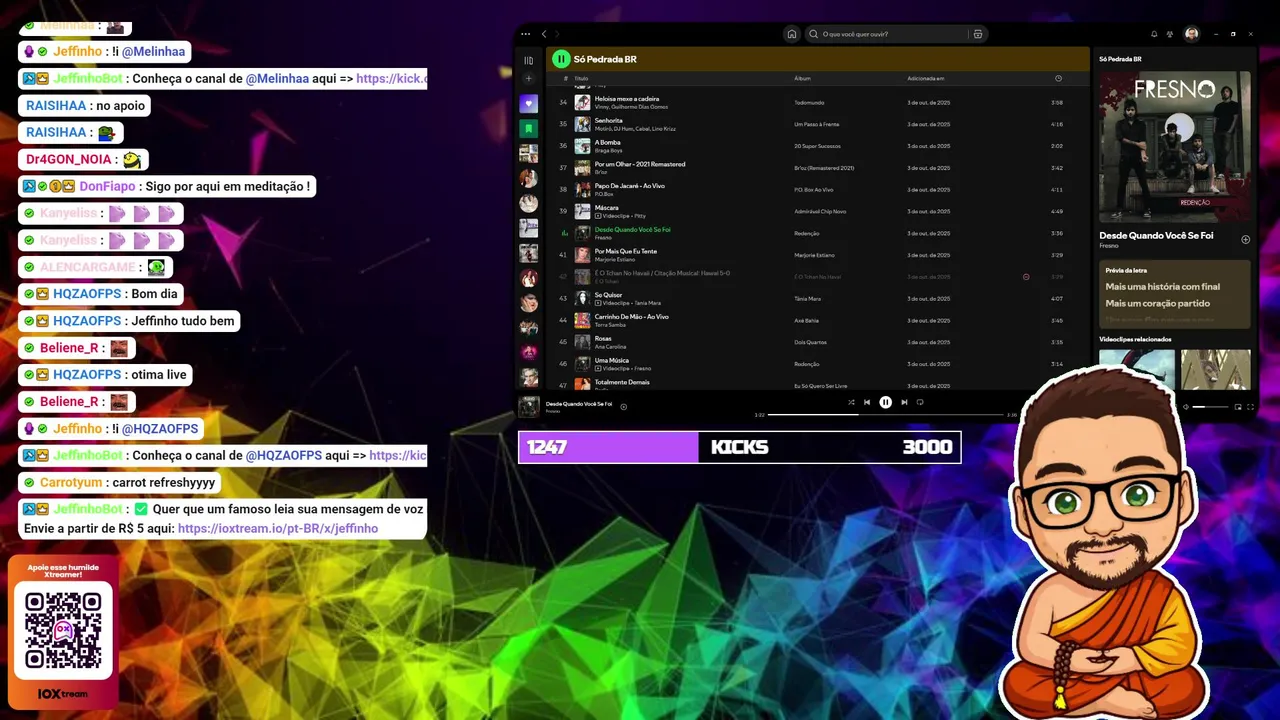1280x720 pixels.
Task: Seek on the song progress bar
Action: point(885,415)
